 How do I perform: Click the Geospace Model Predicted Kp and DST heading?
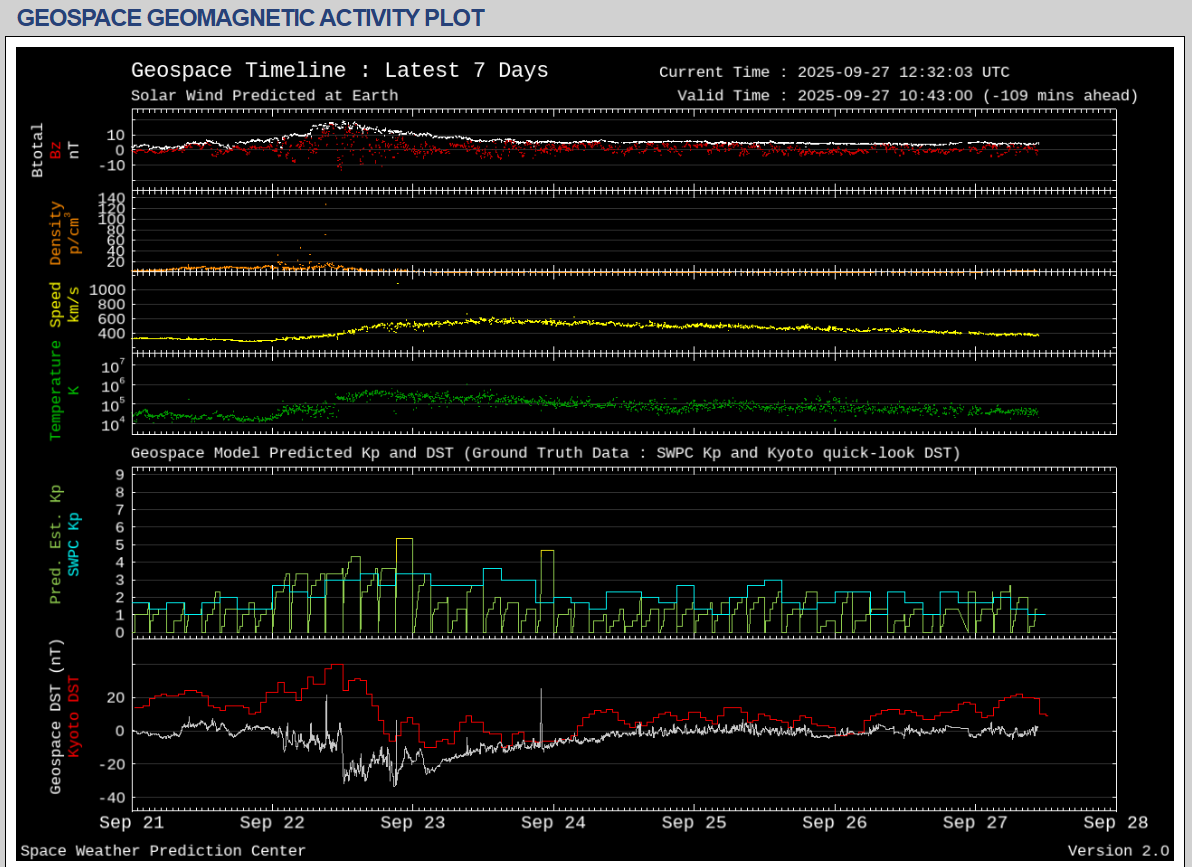click(x=545, y=453)
